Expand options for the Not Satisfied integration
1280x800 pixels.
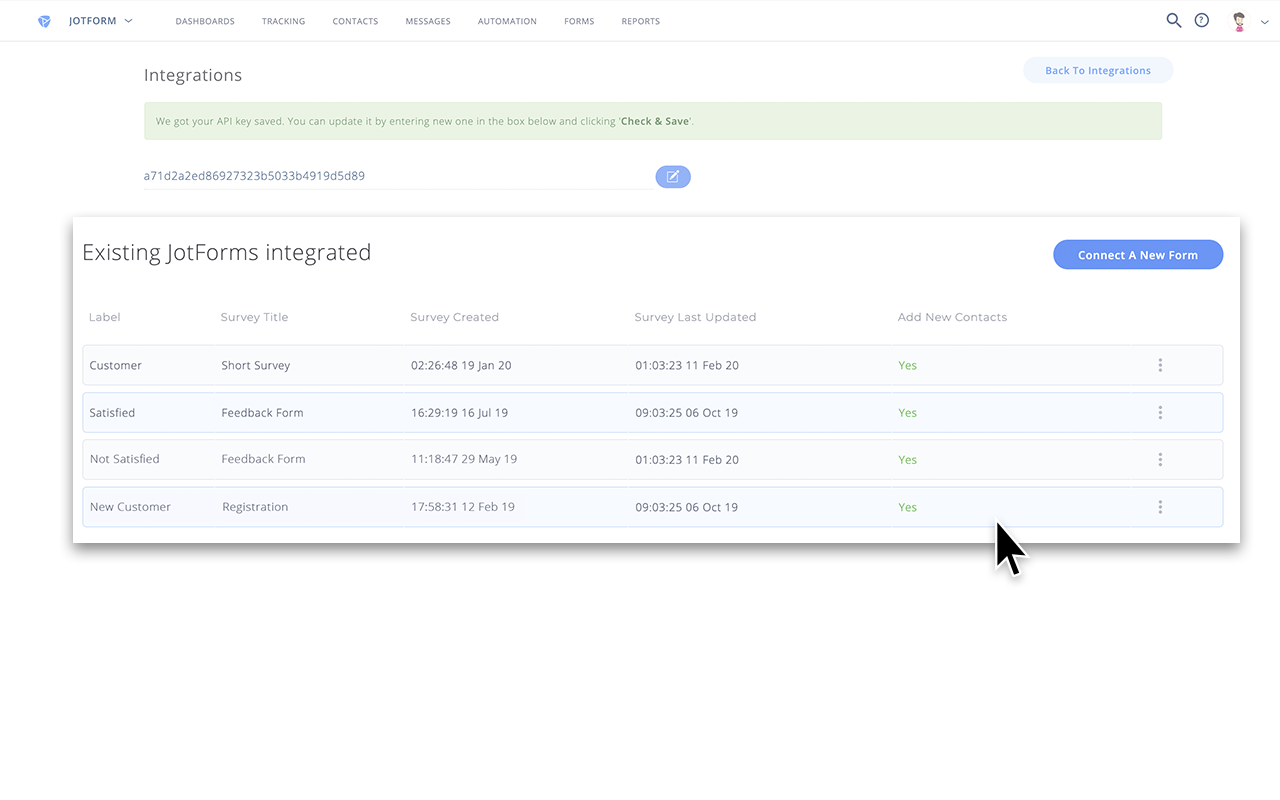1160,459
